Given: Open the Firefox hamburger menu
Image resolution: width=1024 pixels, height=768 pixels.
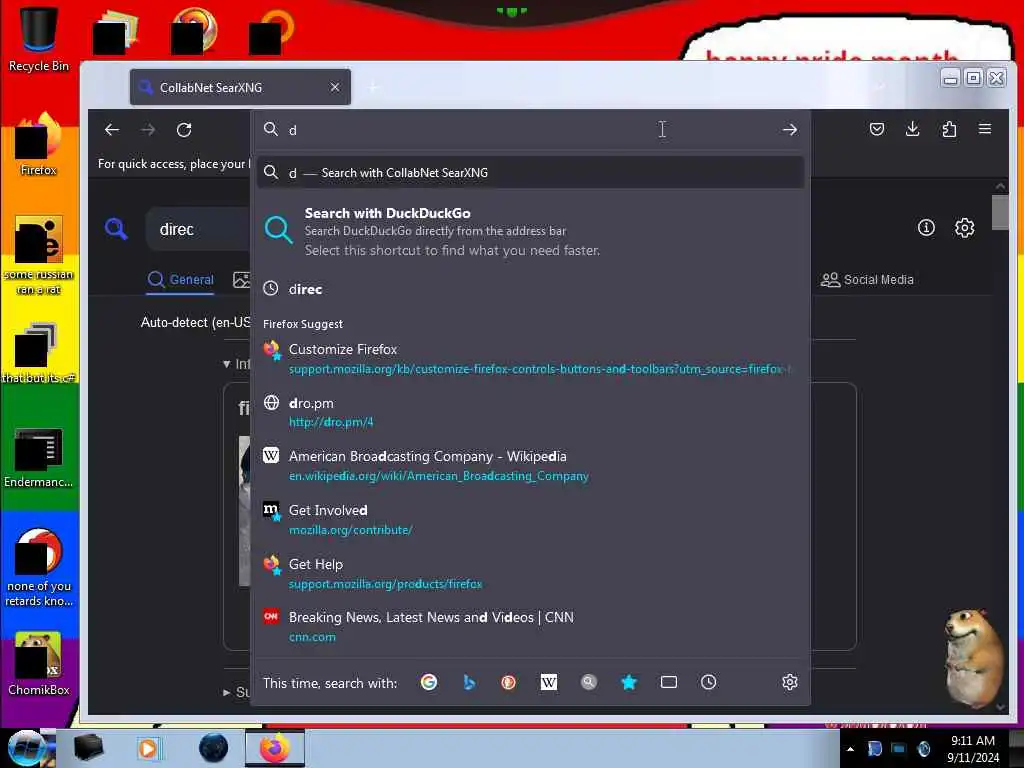Looking at the screenshot, I should pos(985,129).
